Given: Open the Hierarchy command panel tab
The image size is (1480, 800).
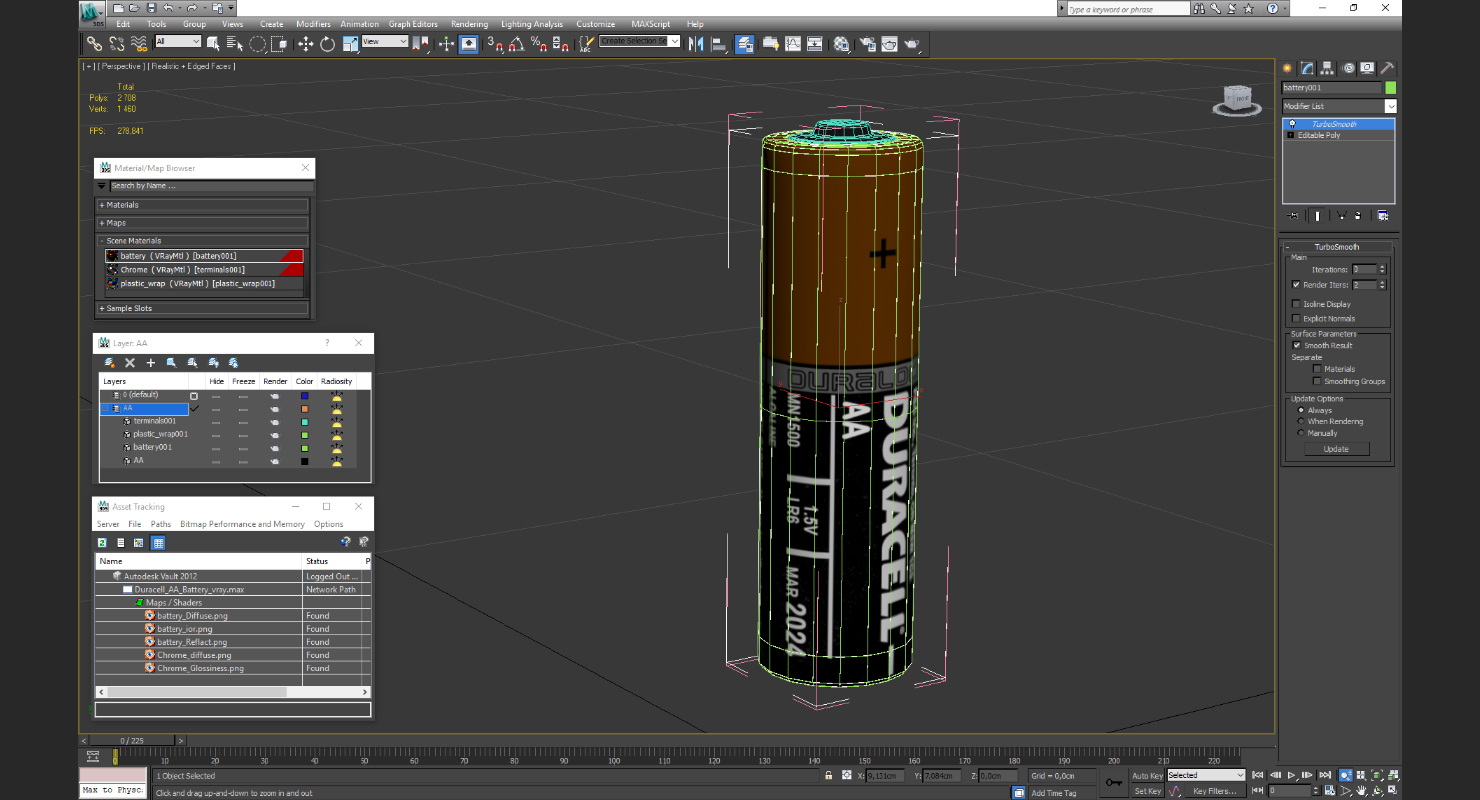Looking at the screenshot, I should (x=1327, y=68).
